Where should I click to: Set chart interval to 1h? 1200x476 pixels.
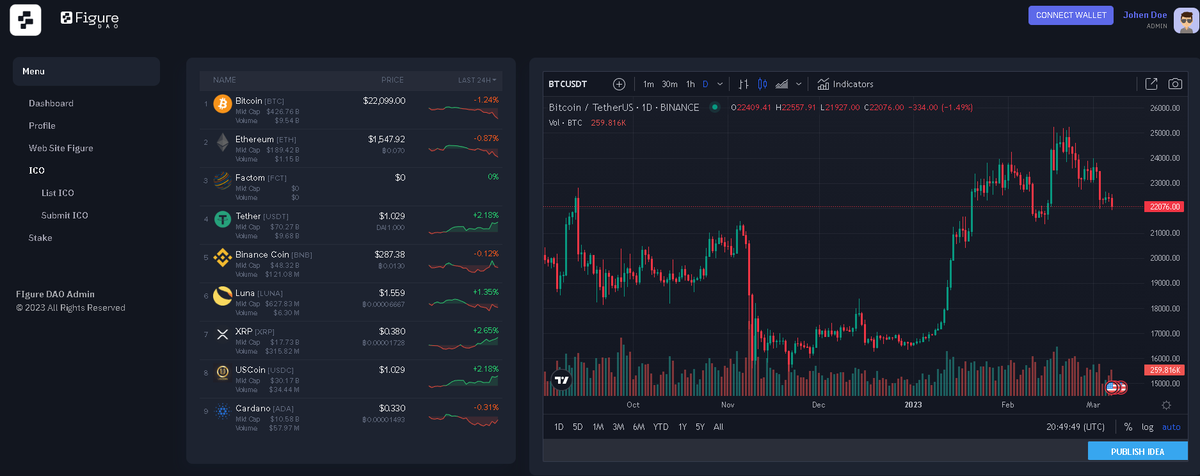point(690,84)
